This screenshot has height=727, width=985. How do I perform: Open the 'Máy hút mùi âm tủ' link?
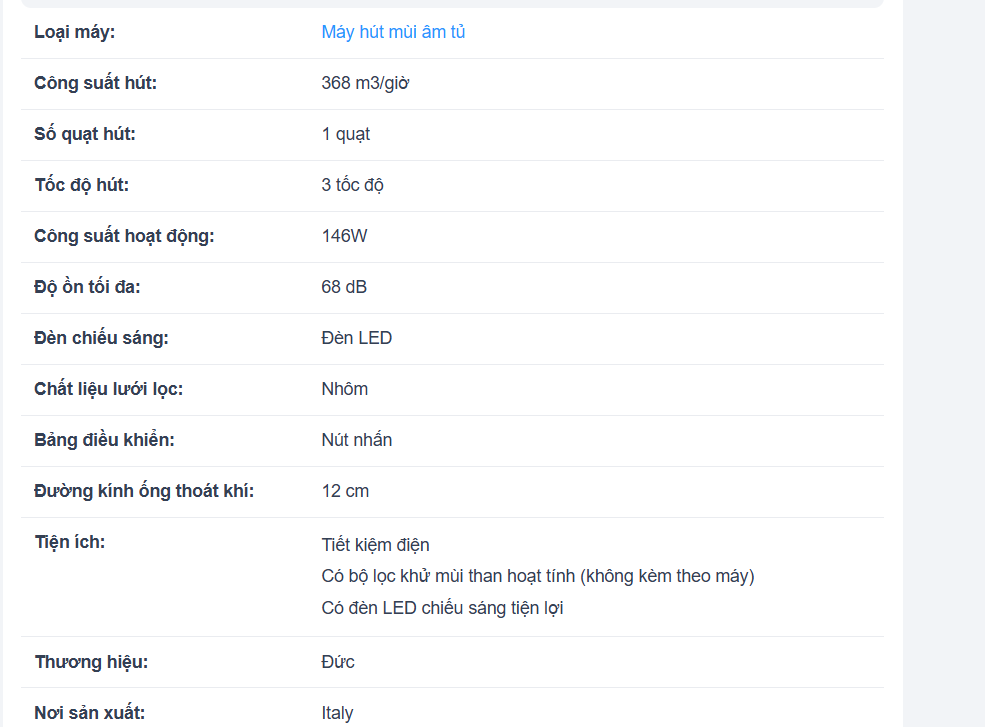coord(393,32)
